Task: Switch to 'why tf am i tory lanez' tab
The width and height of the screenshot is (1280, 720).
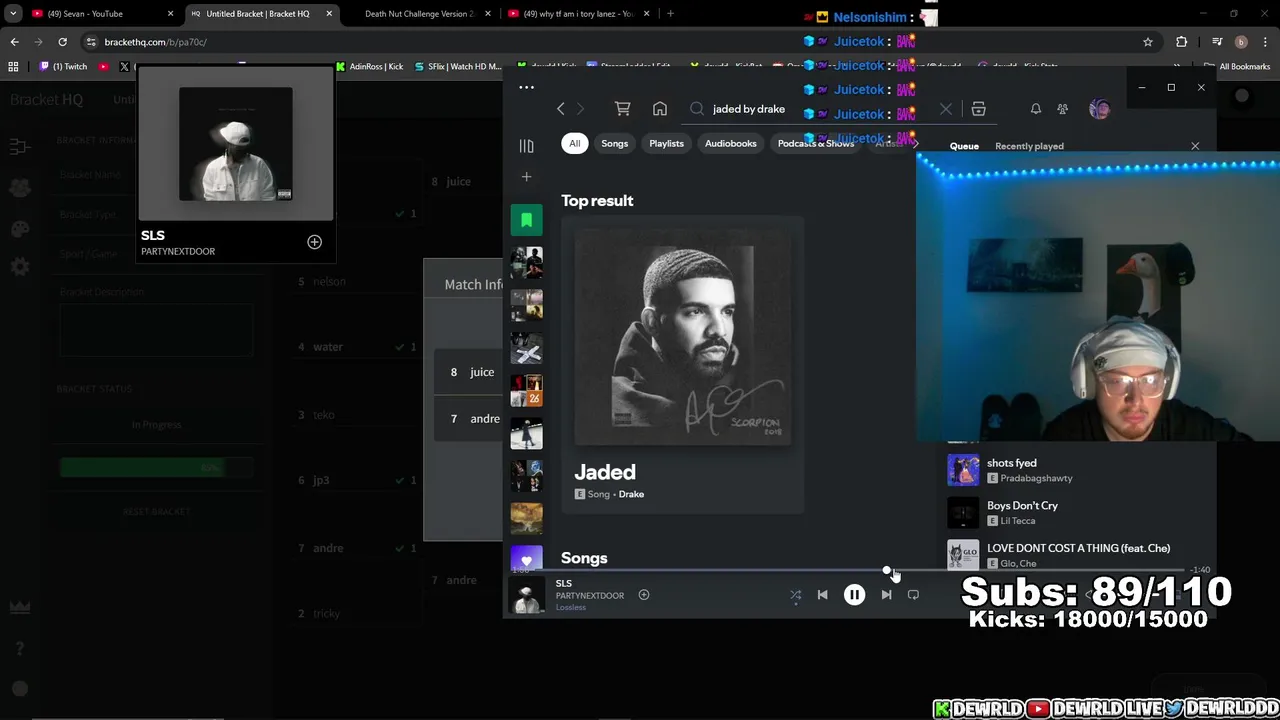Action: (x=578, y=14)
